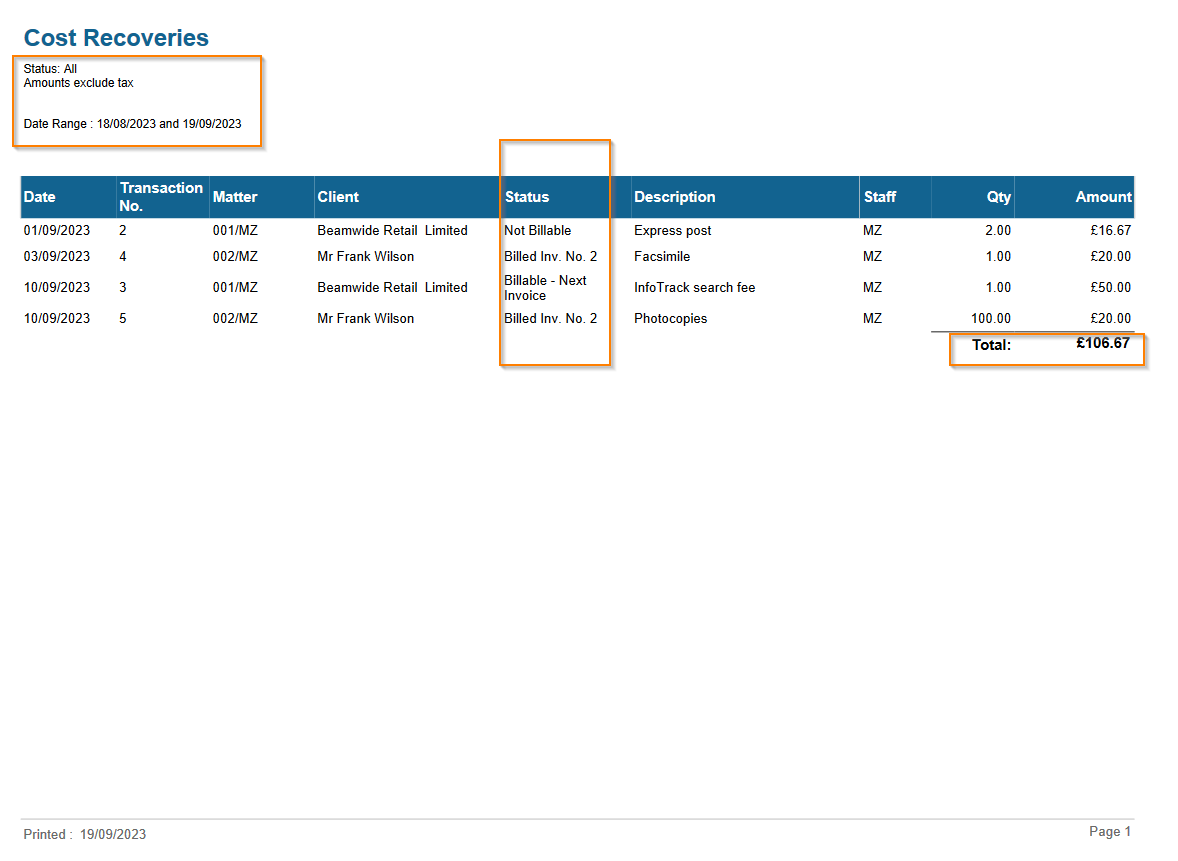Select the Amount column header

[1103, 197]
